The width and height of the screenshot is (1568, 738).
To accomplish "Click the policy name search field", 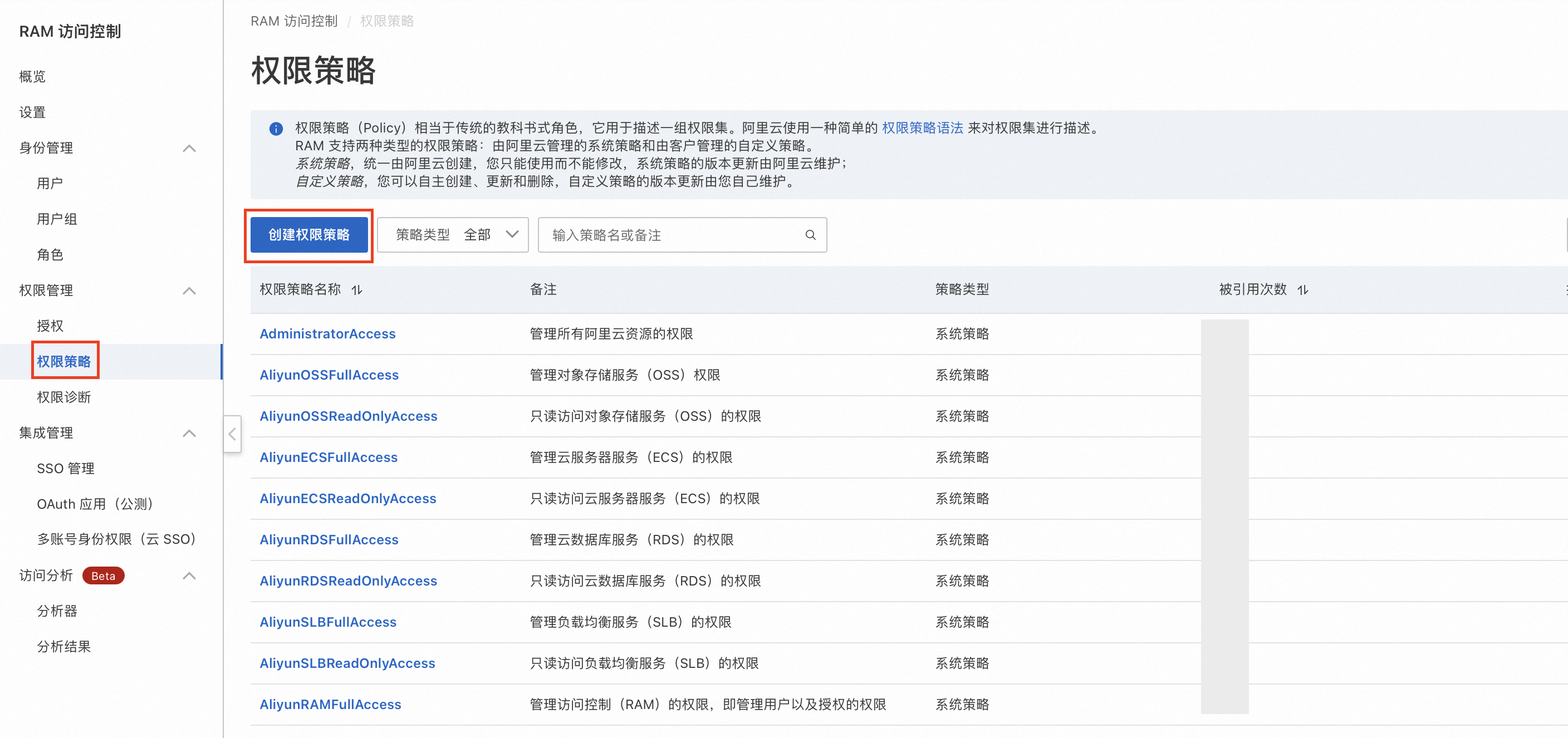I will pos(682,235).
